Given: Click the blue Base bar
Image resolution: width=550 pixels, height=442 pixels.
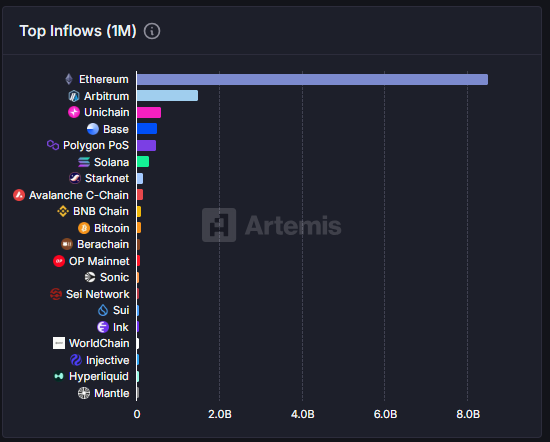Looking at the screenshot, I should point(147,129).
